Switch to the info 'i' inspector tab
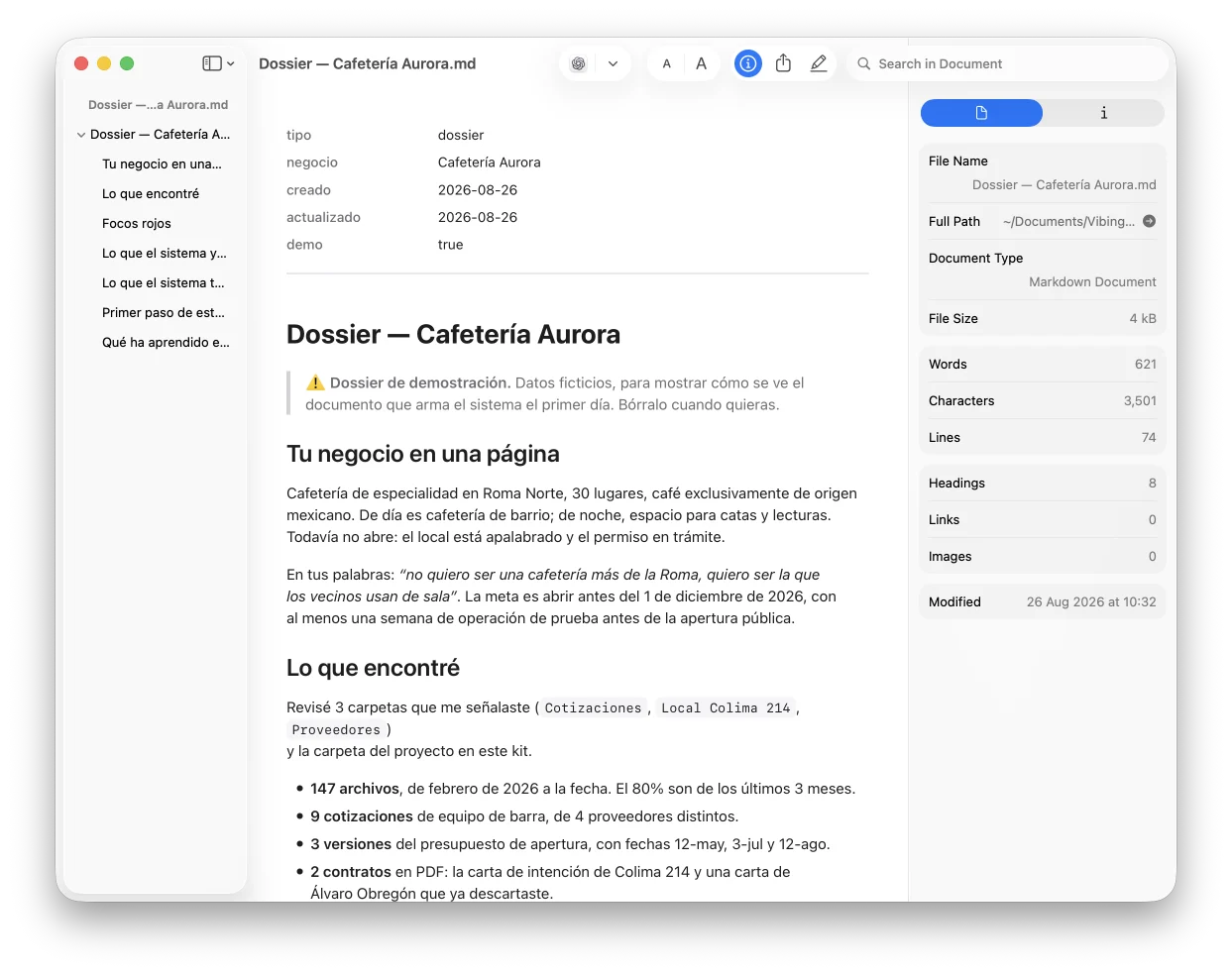The width and height of the screenshot is (1232, 975). [1103, 113]
